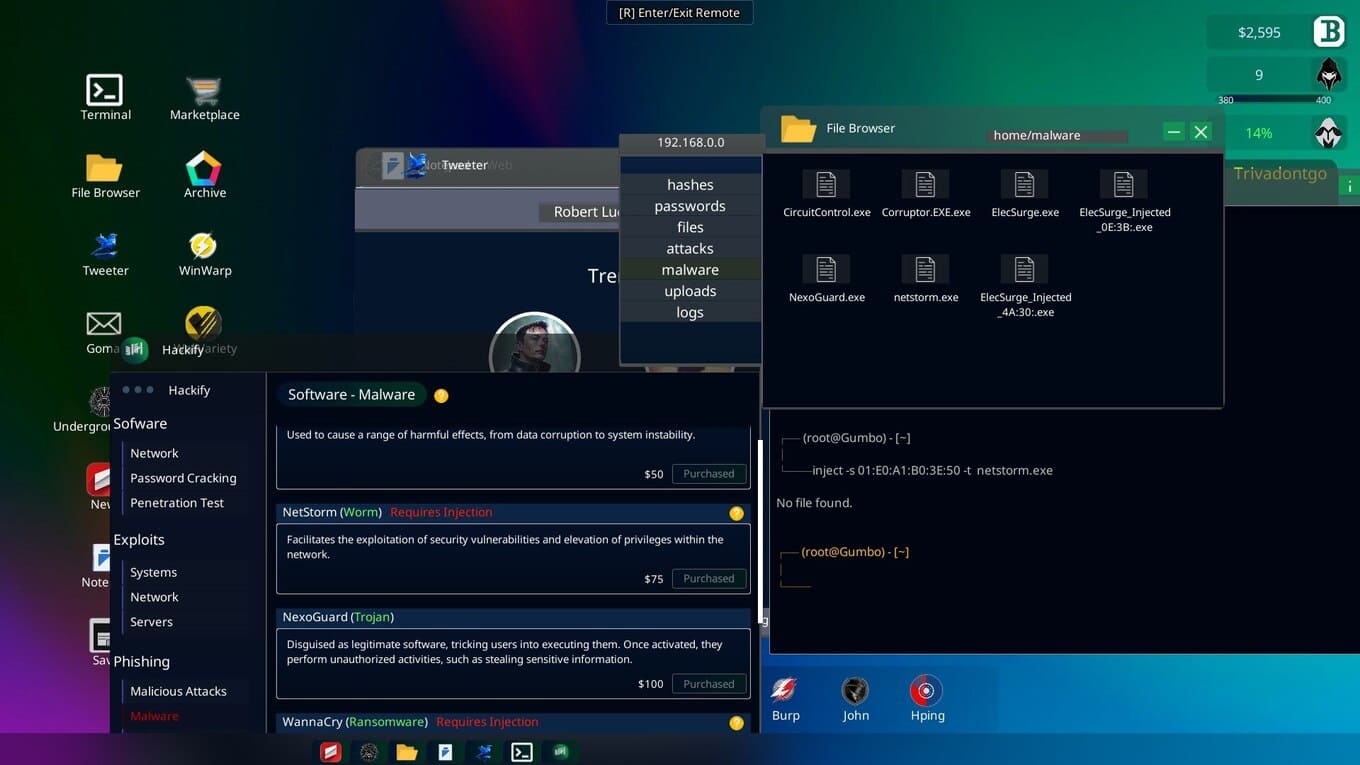Click the white mask trace percentage icon
This screenshot has height=765, width=1360.
(x=1328, y=132)
